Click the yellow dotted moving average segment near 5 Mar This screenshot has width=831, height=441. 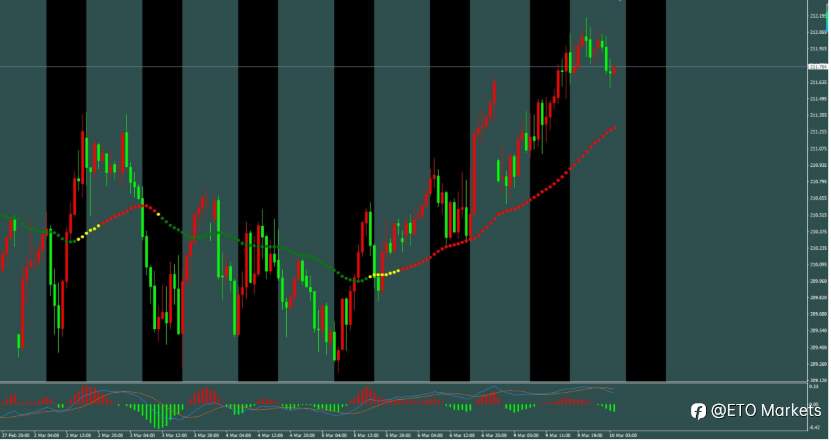click(384, 274)
